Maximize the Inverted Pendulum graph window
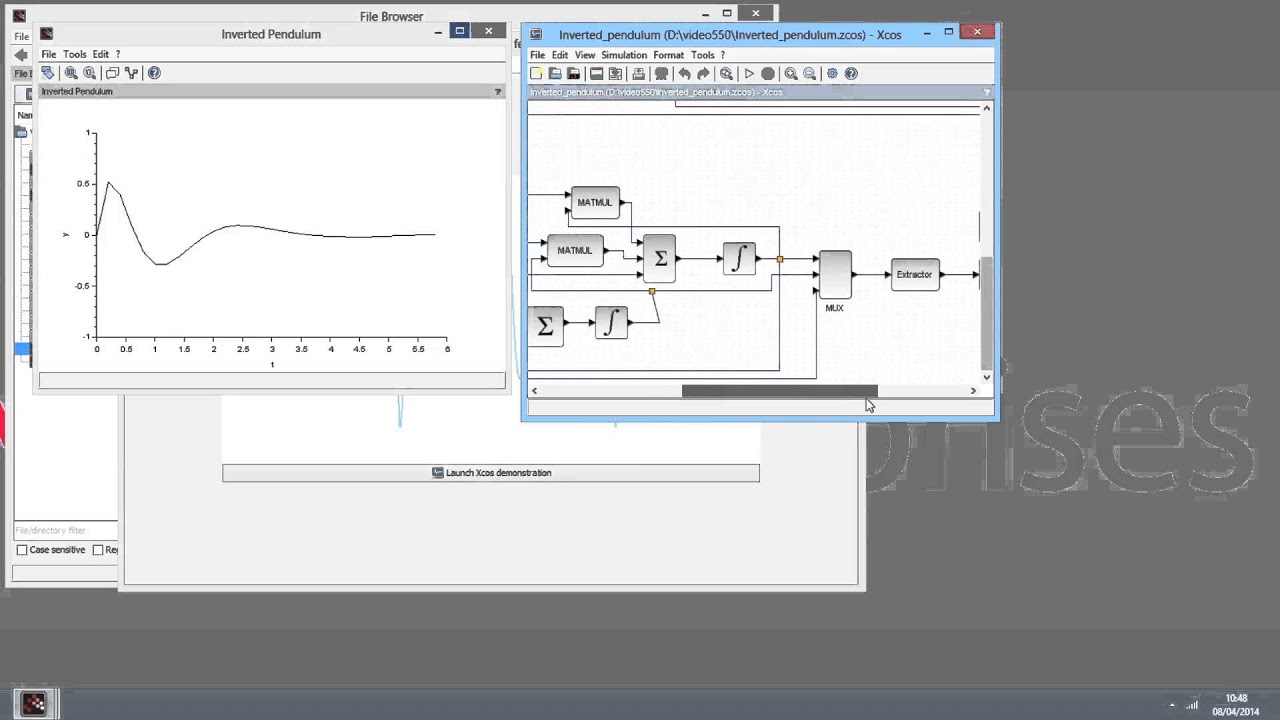Viewport: 1280px width, 720px height. [460, 31]
